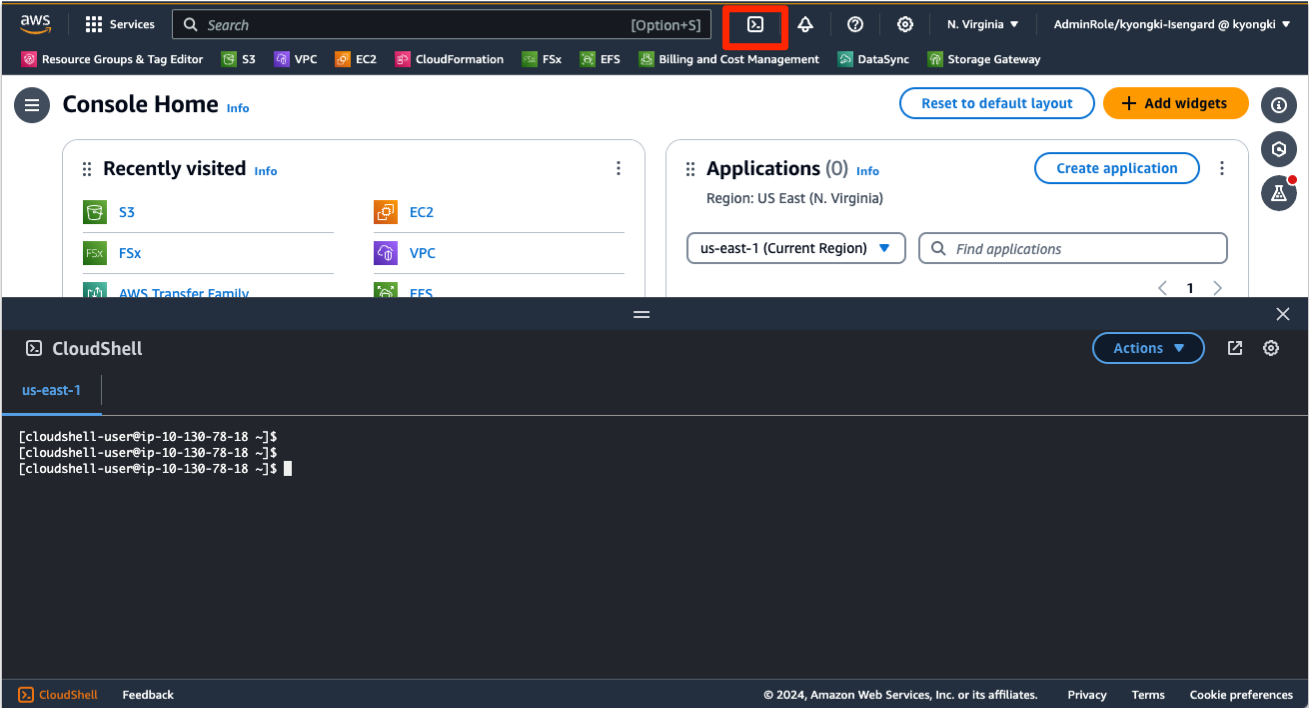This screenshot has height=708, width=1309.
Task: Click the AWS logo to go home
Action: coord(36,24)
